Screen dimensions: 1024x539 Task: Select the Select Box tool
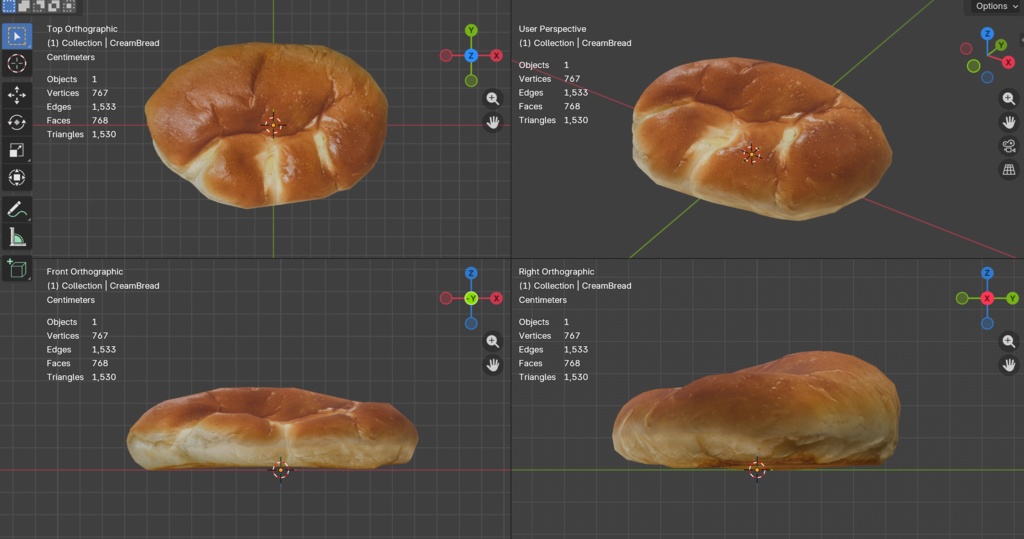pyautogui.click(x=17, y=37)
